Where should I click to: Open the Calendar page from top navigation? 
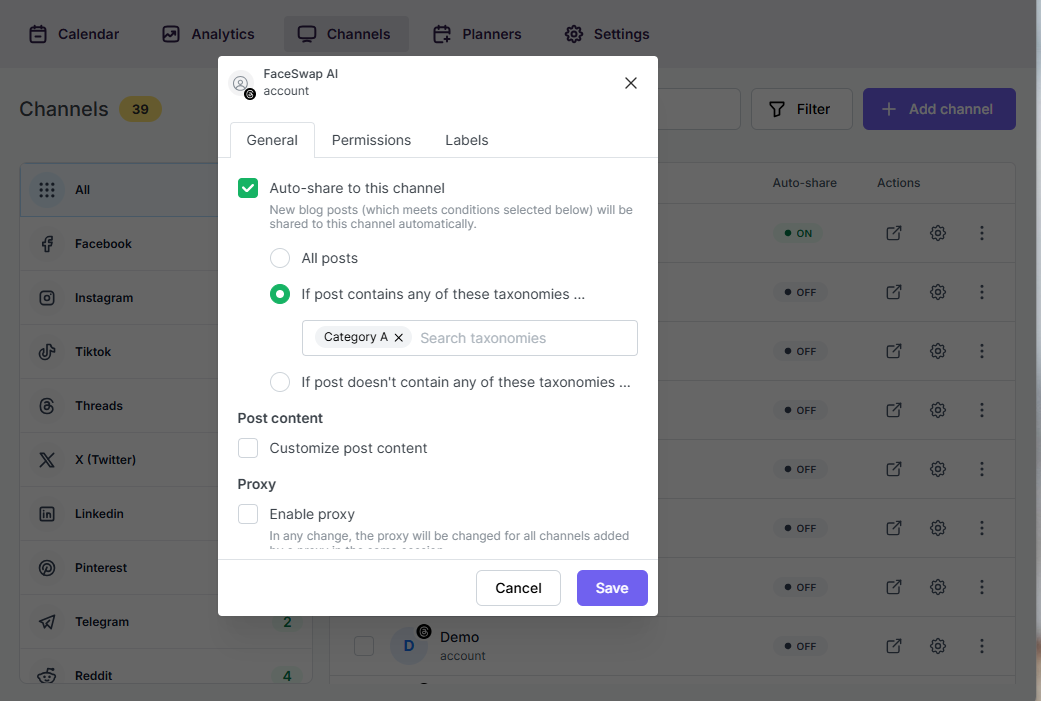tap(74, 34)
